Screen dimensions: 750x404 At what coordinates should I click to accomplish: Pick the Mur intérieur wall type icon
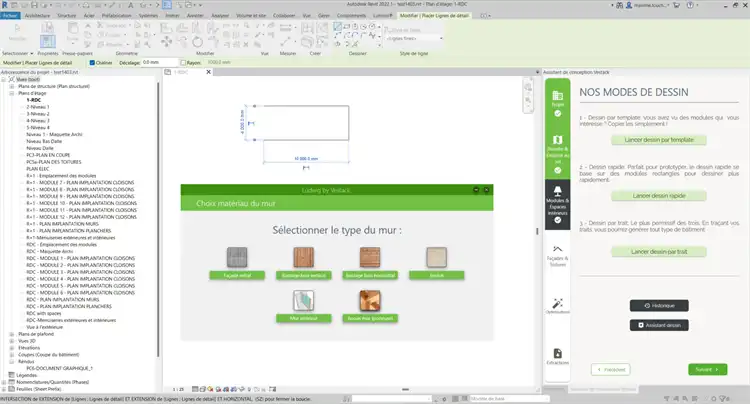pos(303,300)
